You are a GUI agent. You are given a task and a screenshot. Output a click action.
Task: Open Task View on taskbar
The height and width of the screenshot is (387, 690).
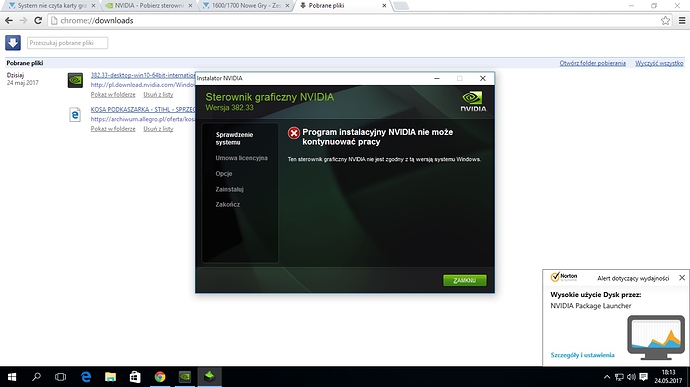pos(60,376)
